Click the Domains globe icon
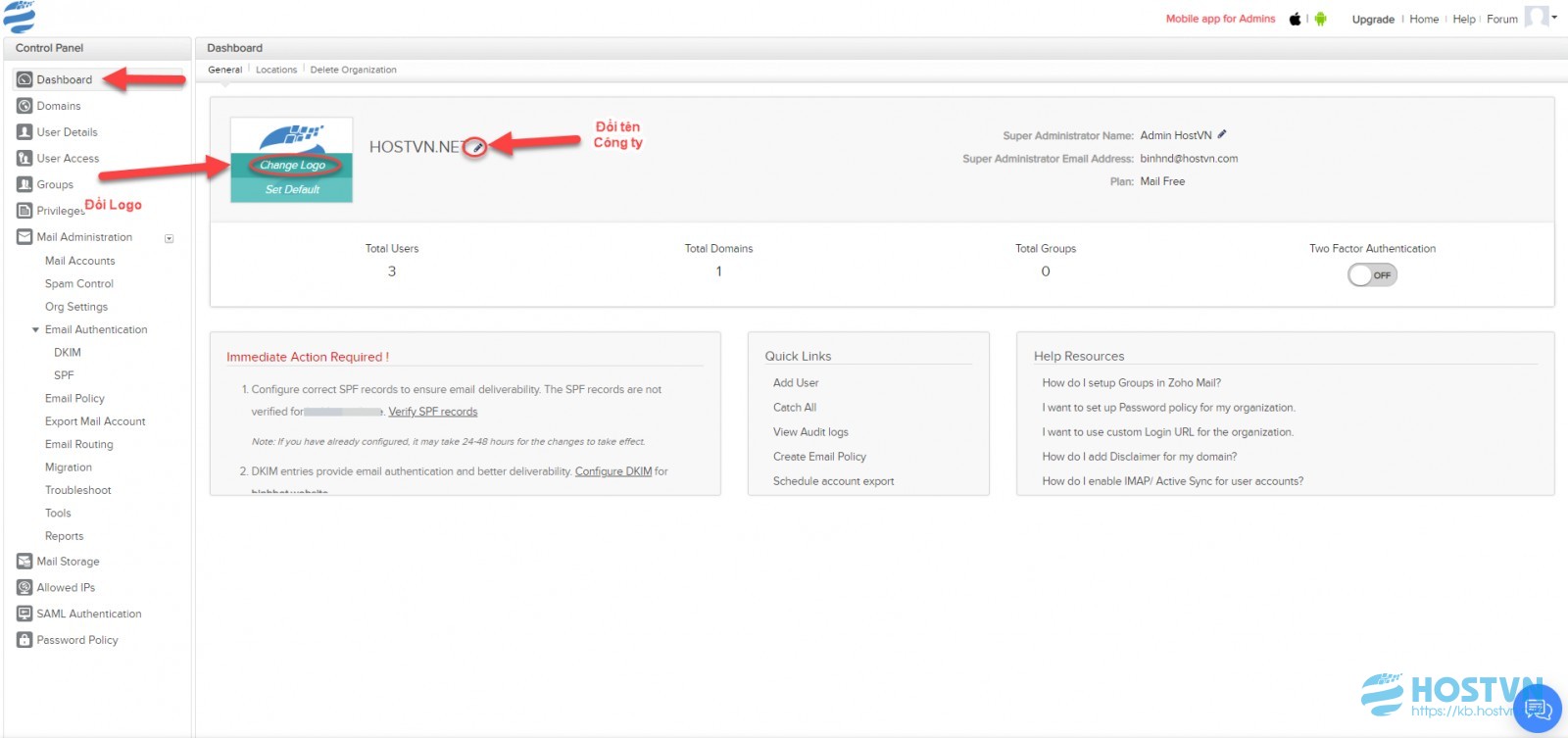Viewport: 1568px width, 738px height. 24,106
